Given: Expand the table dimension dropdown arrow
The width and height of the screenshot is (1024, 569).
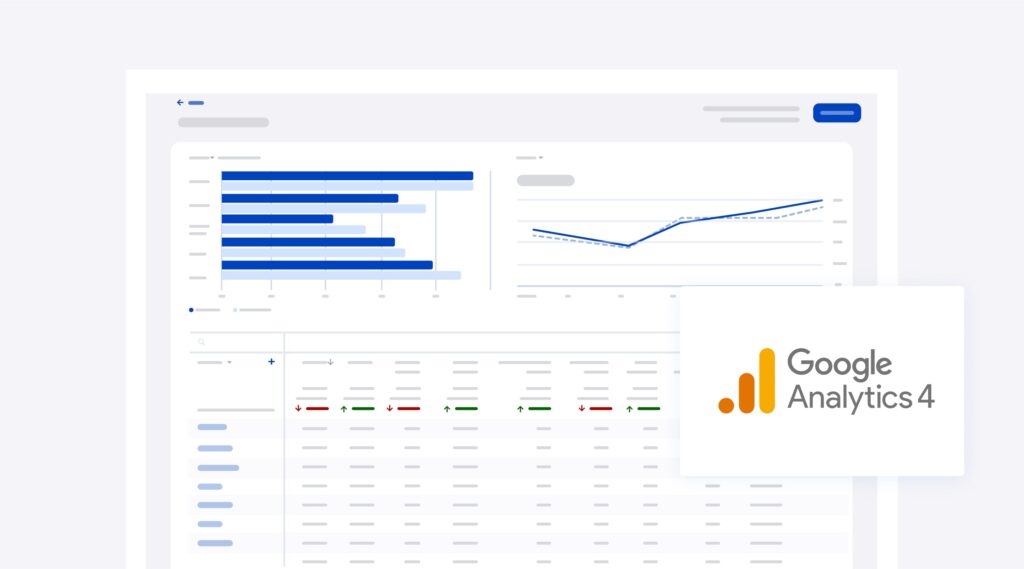Looking at the screenshot, I should coord(229,362).
